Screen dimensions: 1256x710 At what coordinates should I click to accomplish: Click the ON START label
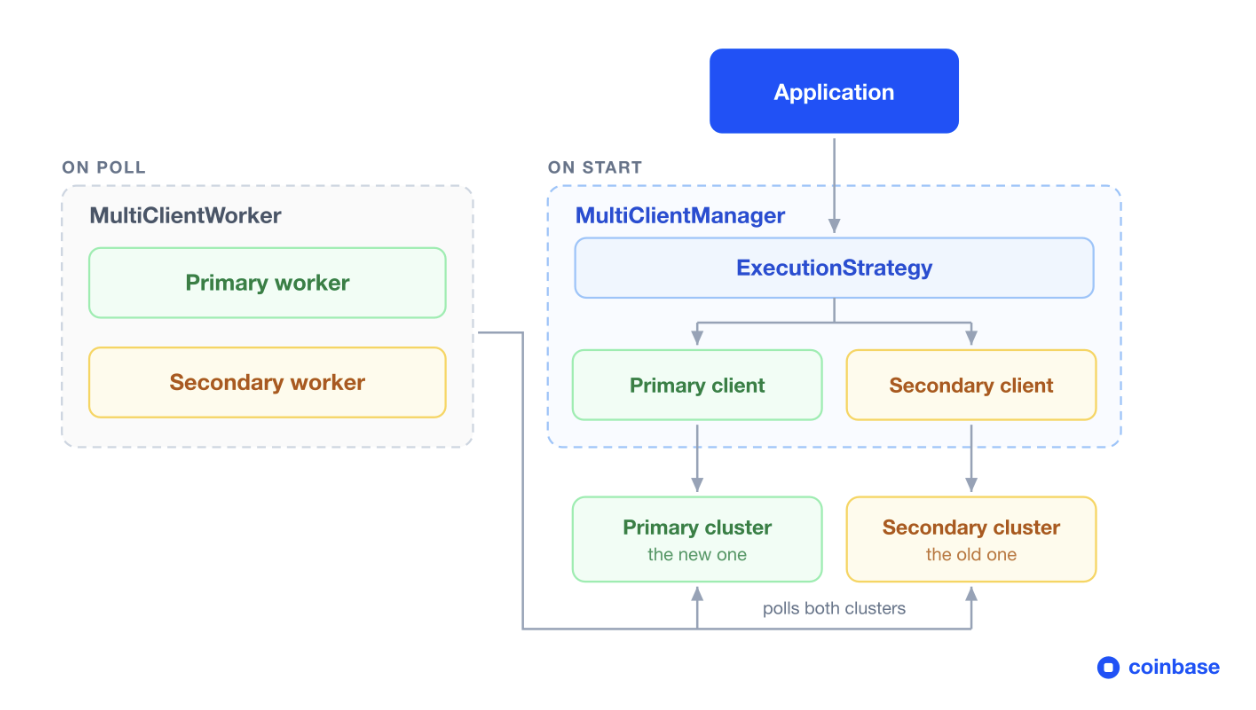coord(595,167)
